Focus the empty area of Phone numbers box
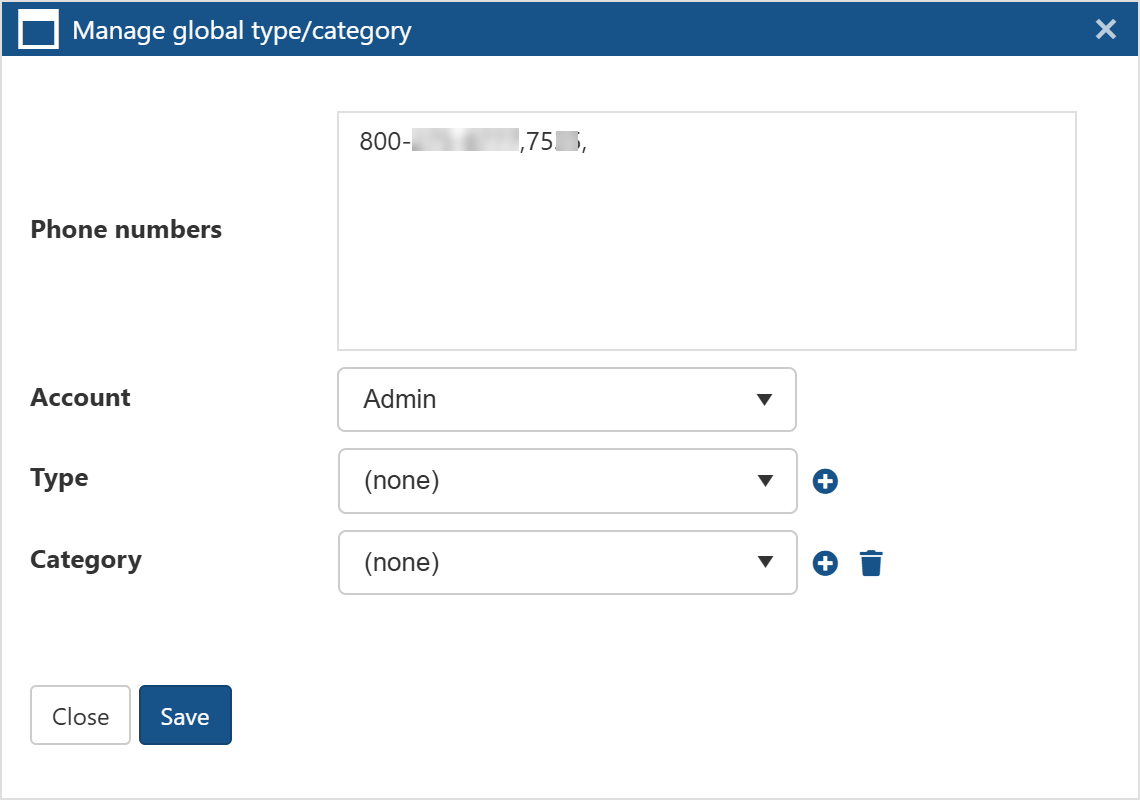 (x=706, y=260)
